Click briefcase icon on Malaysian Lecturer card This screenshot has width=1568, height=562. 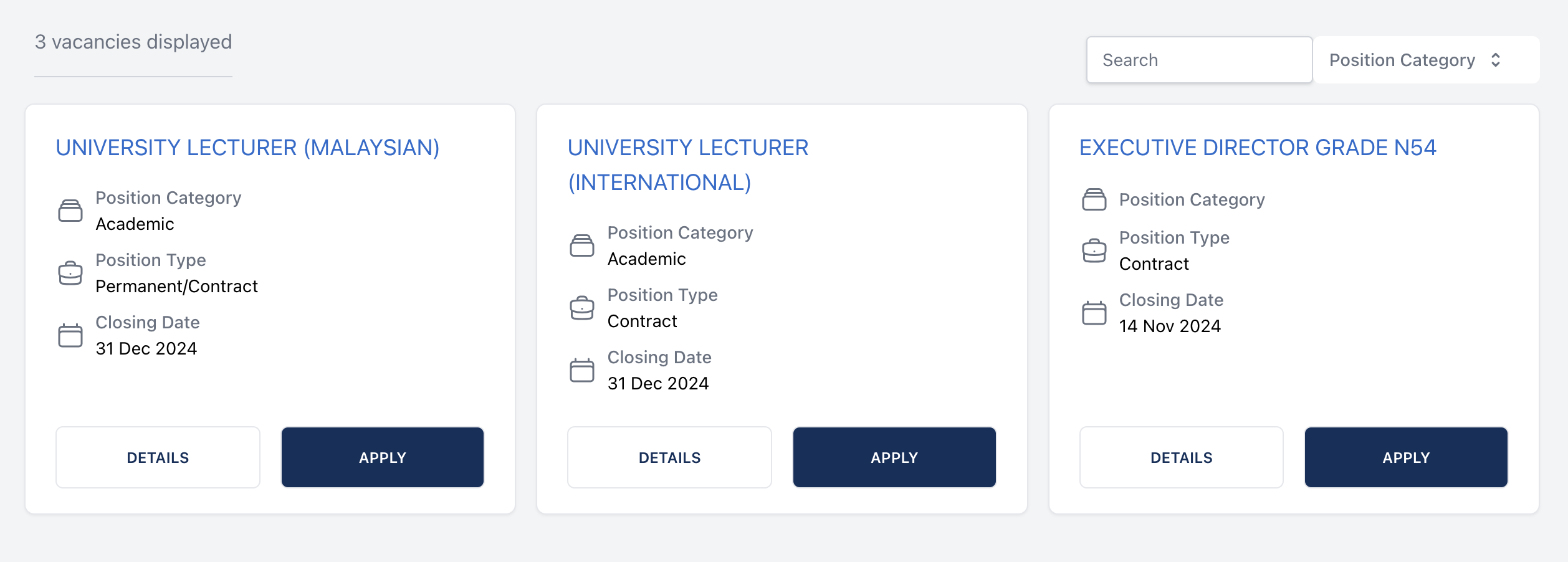pyautogui.click(x=70, y=273)
